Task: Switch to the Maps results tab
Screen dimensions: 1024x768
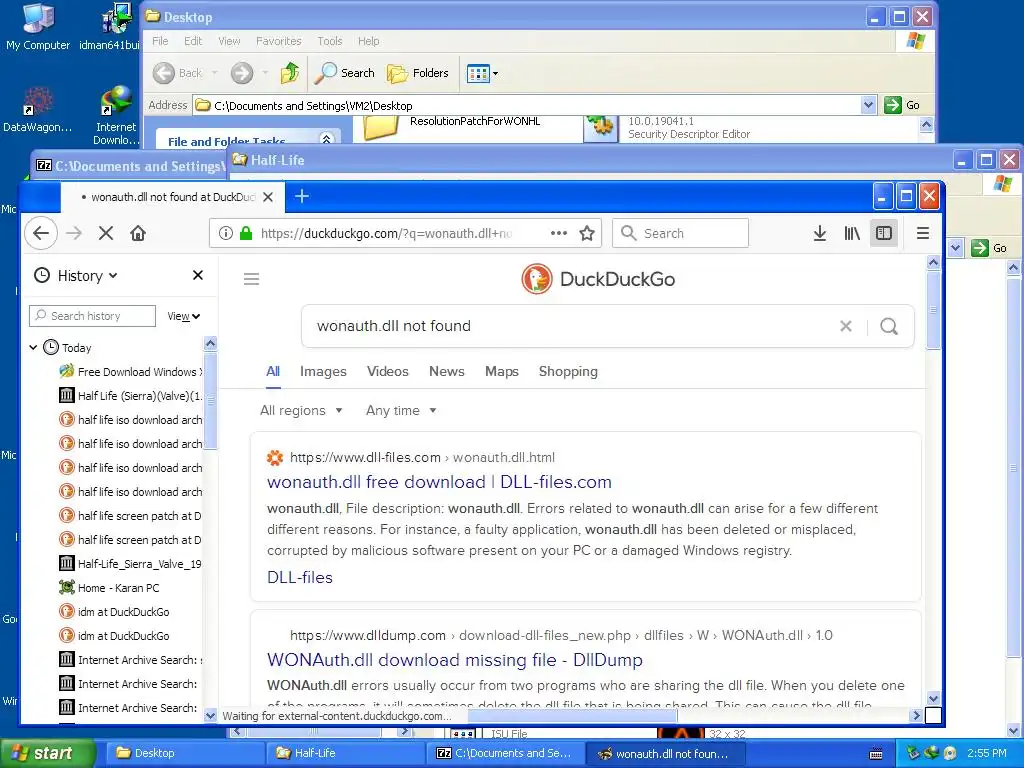Action: [502, 371]
